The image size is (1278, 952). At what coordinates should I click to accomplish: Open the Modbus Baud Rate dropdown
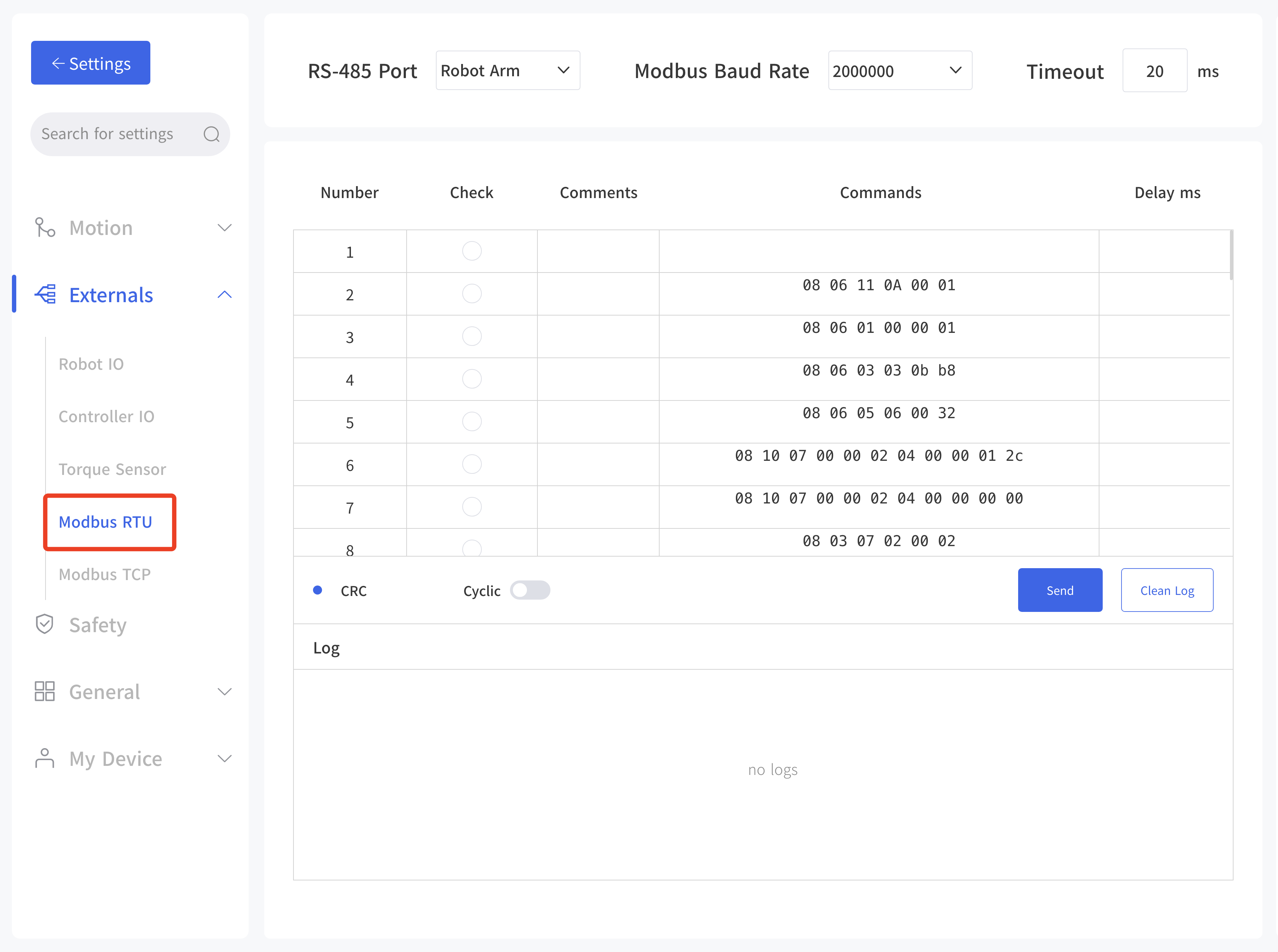900,70
